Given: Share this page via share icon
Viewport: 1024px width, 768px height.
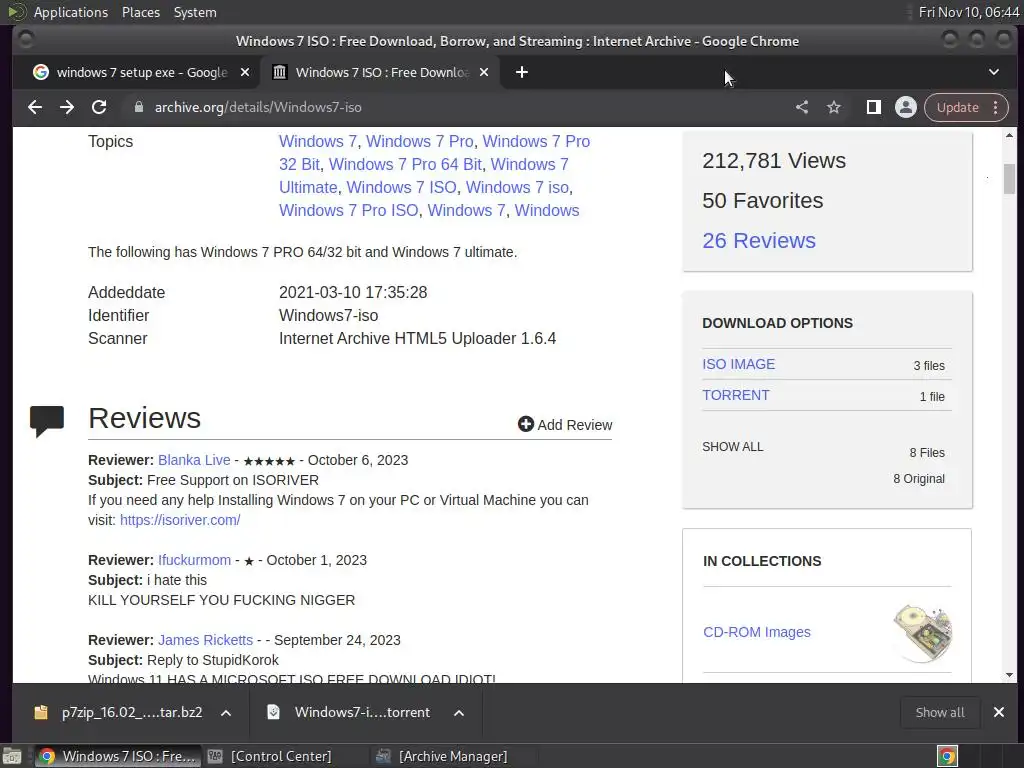Looking at the screenshot, I should [x=802, y=107].
